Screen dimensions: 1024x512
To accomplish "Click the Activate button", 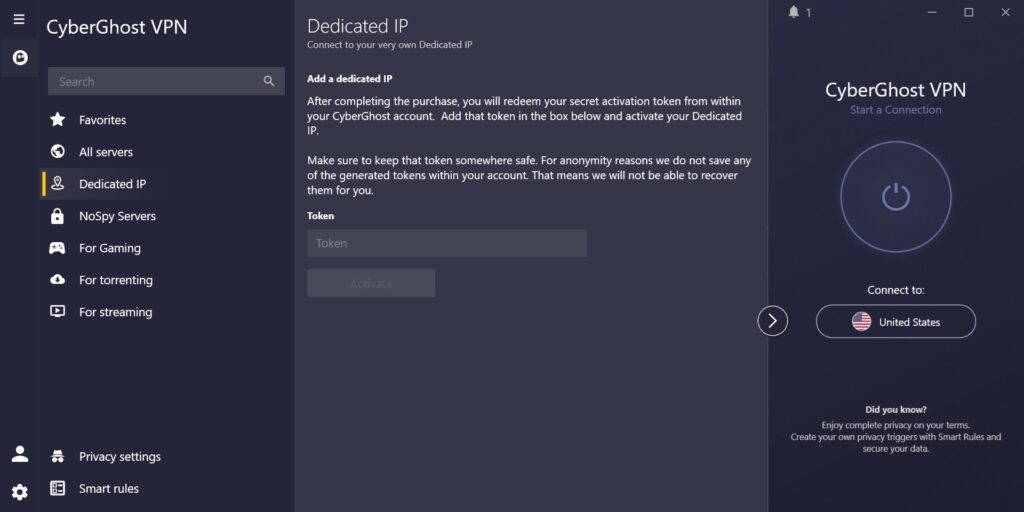I will (371, 283).
